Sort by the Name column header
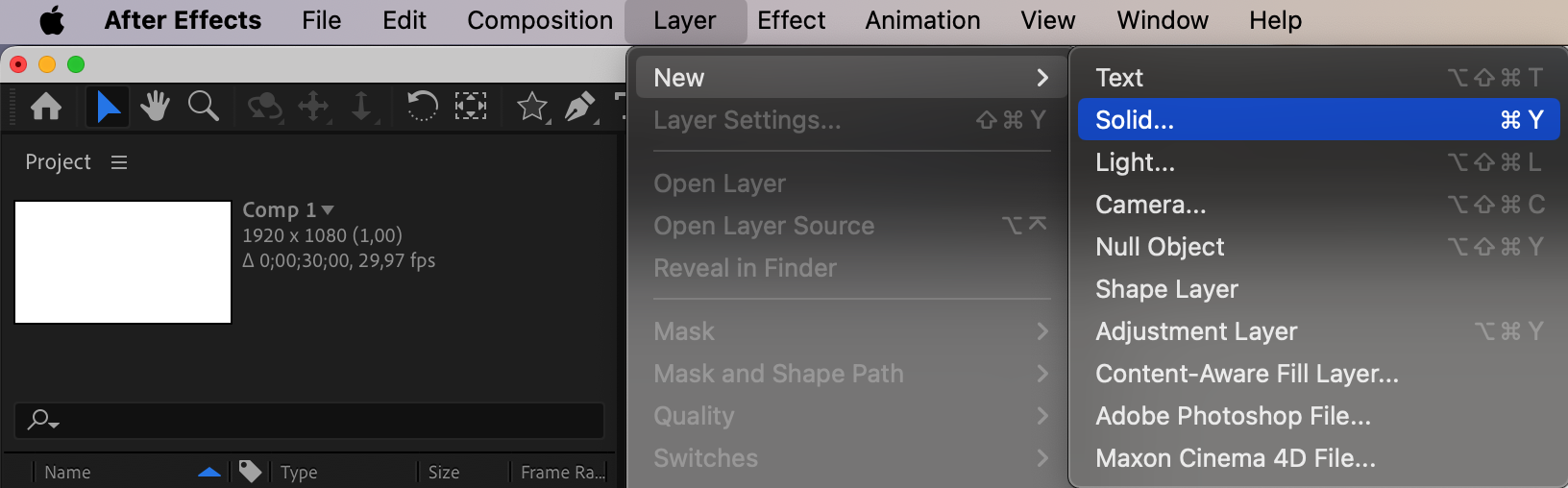This screenshot has width=1568, height=488. [68, 472]
